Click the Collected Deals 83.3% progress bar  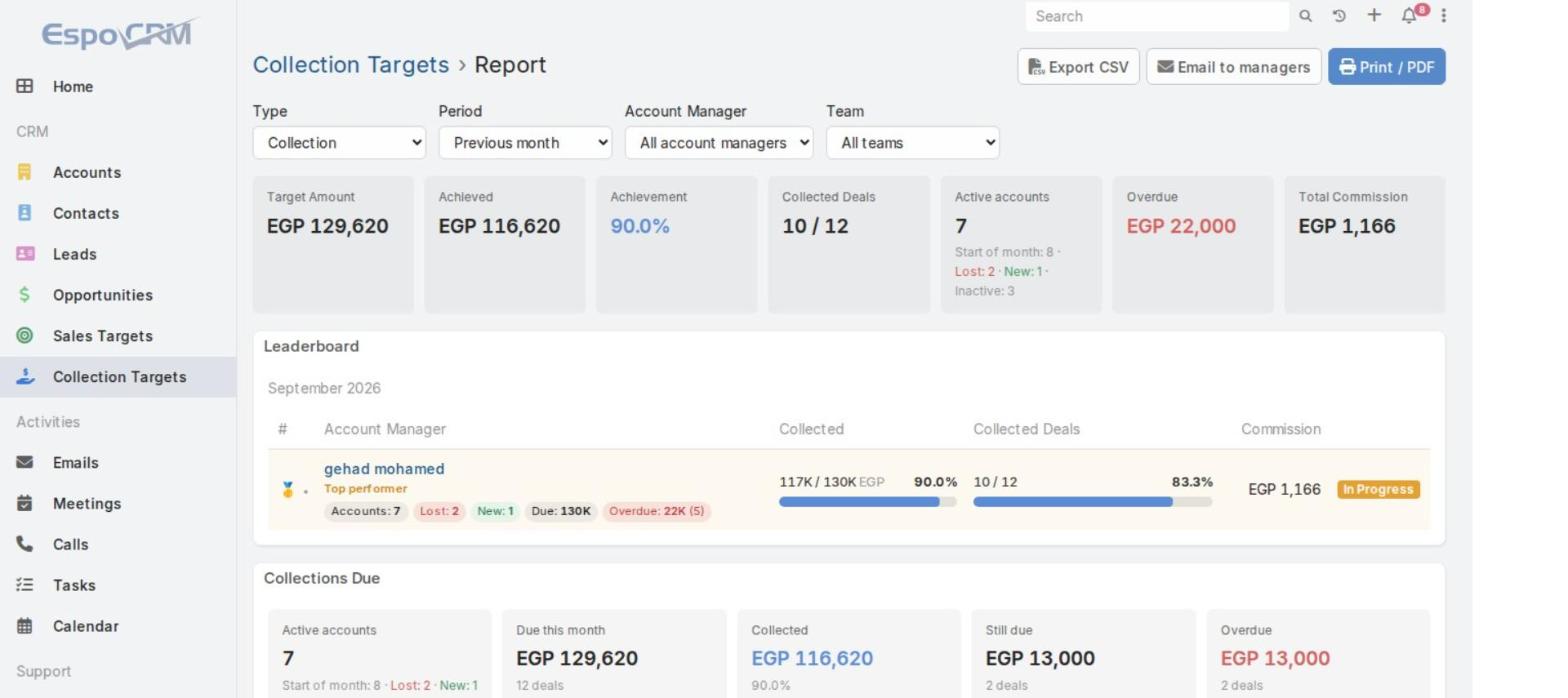coord(1093,502)
